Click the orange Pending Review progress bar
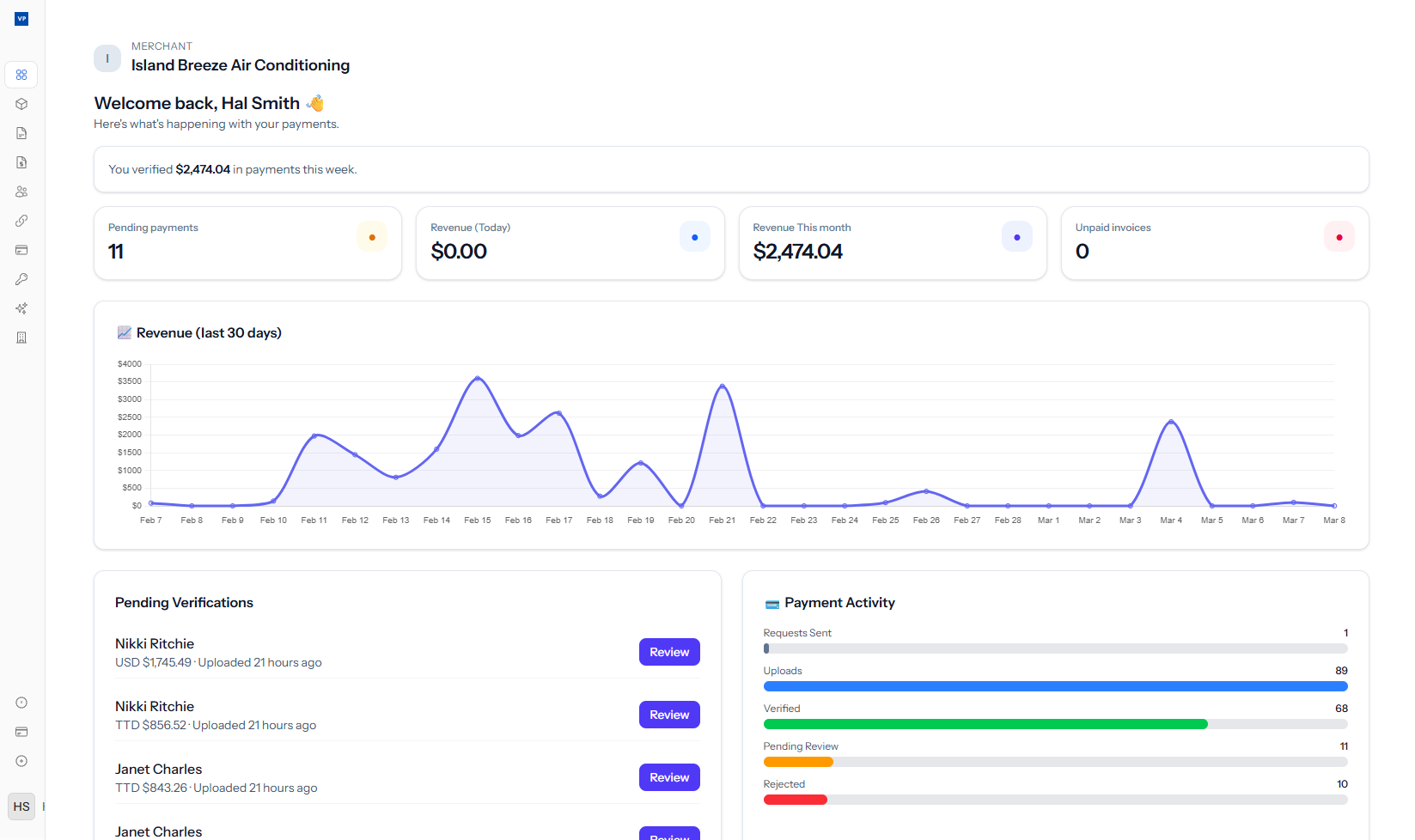Viewport: 1415px width, 840px height. coord(798,762)
